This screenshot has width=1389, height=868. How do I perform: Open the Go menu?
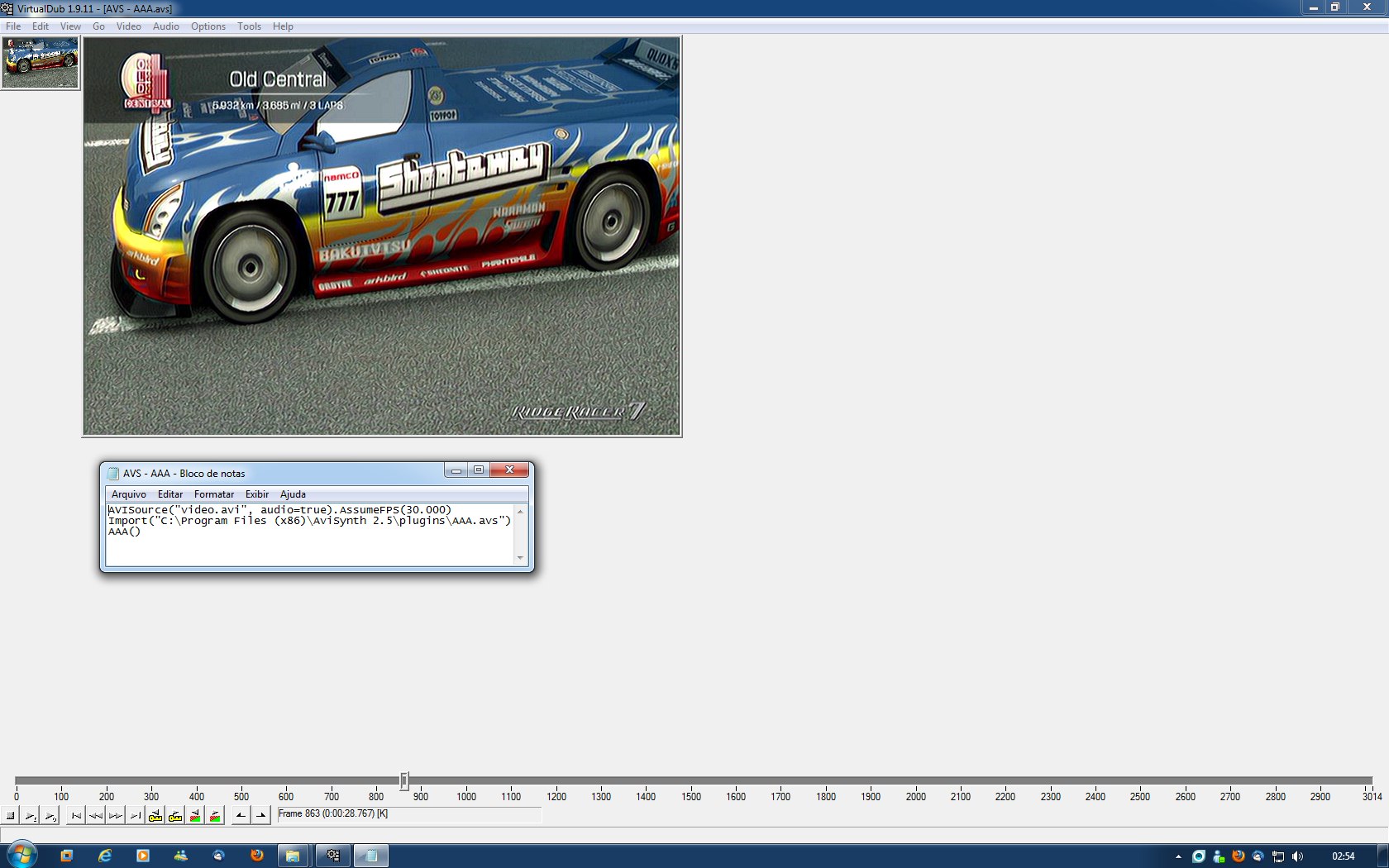(x=98, y=26)
